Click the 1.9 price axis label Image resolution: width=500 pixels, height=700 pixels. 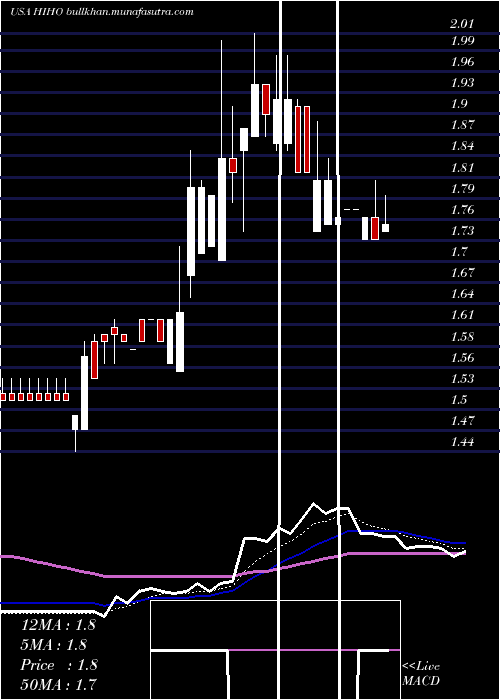point(458,104)
